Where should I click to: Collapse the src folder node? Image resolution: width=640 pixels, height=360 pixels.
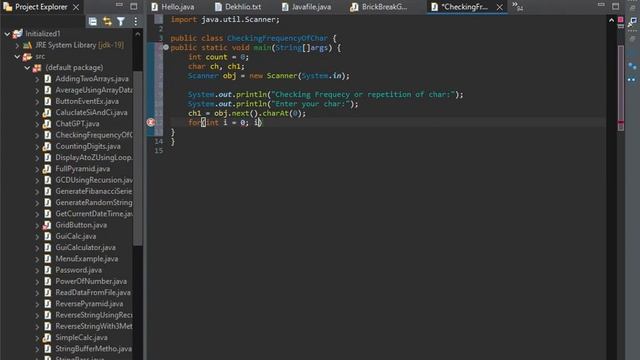[17, 56]
